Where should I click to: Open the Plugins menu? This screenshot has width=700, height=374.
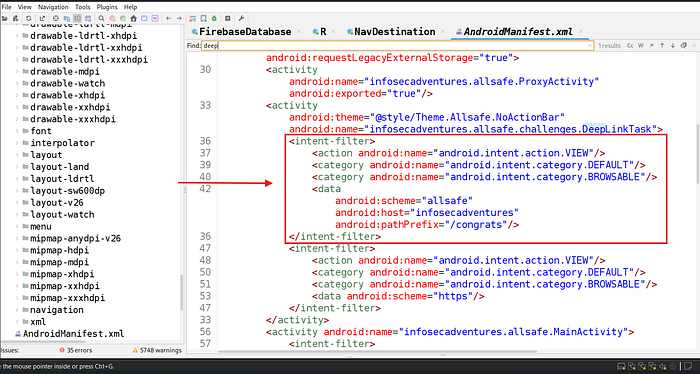click(107, 7)
